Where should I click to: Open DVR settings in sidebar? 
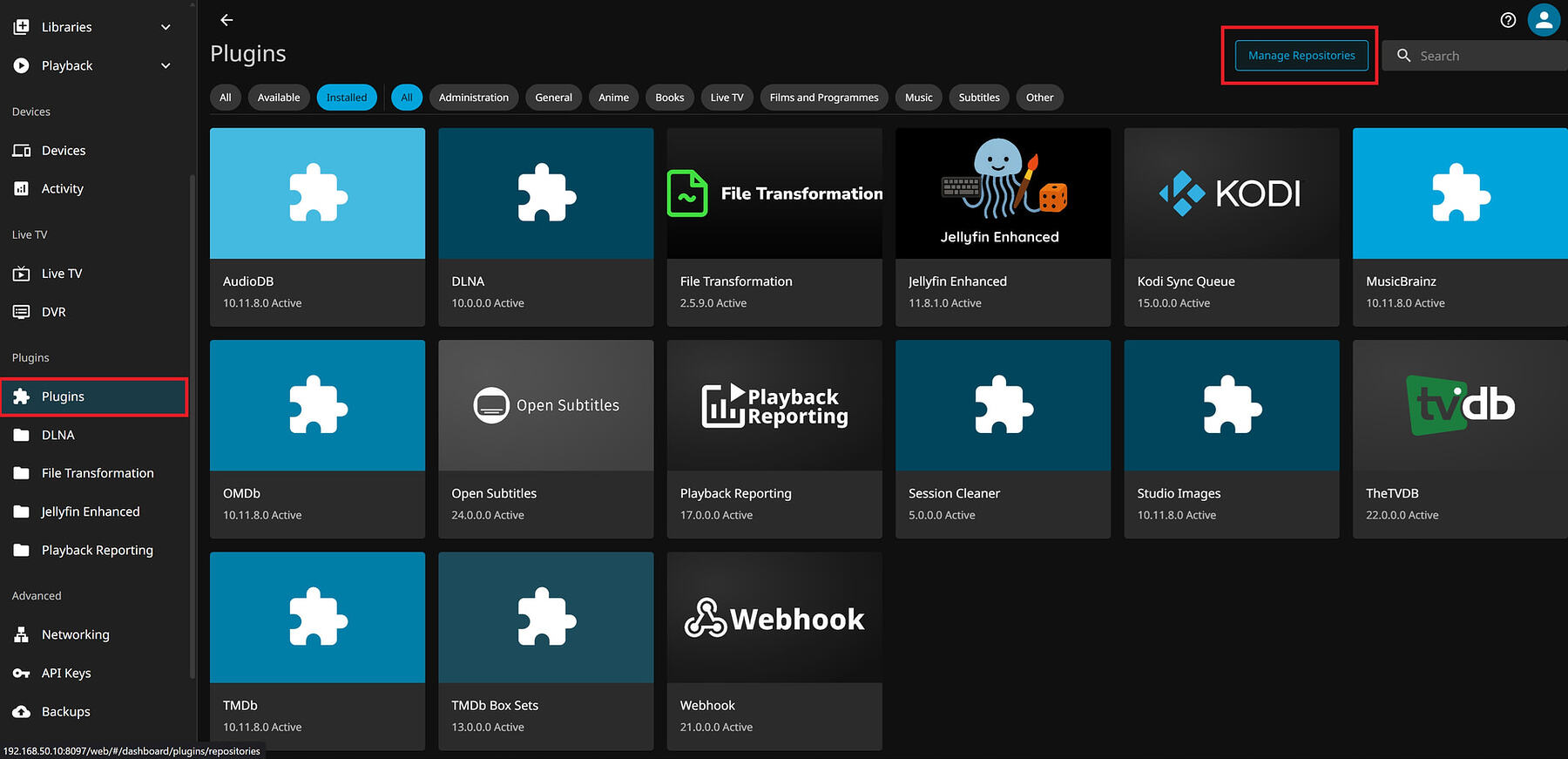94,312
